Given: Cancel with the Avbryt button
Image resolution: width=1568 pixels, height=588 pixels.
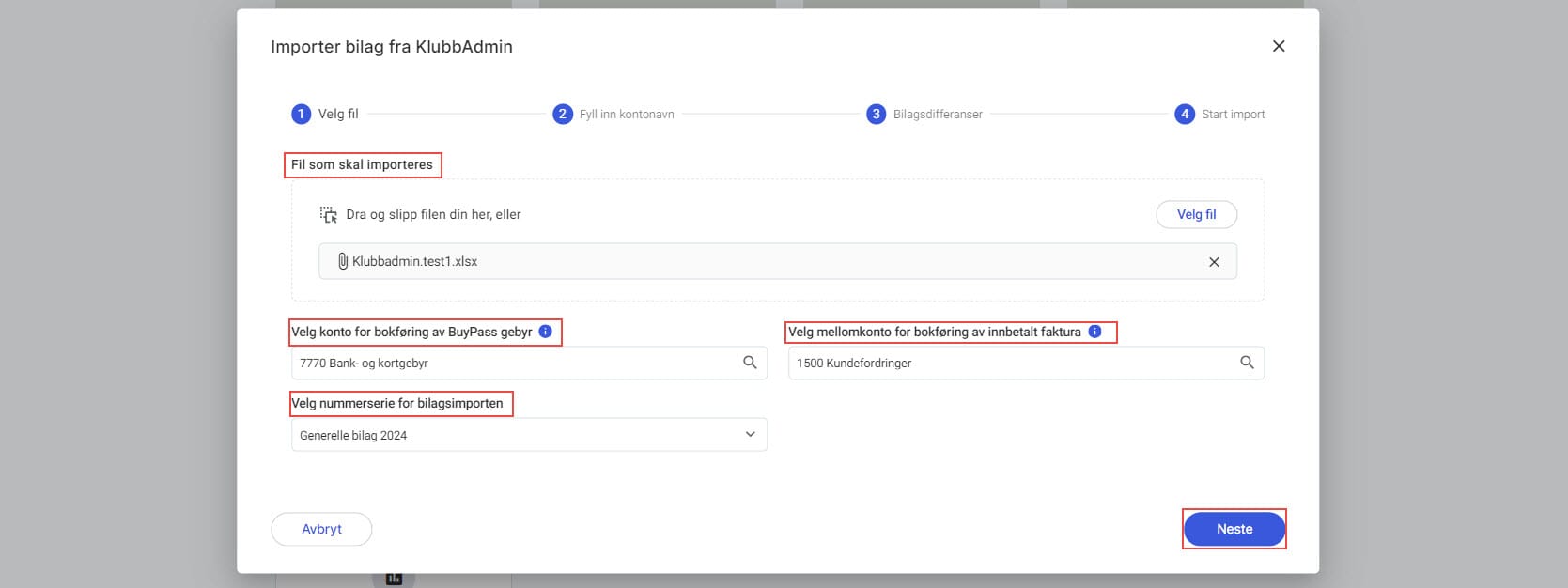Looking at the screenshot, I should click(321, 529).
